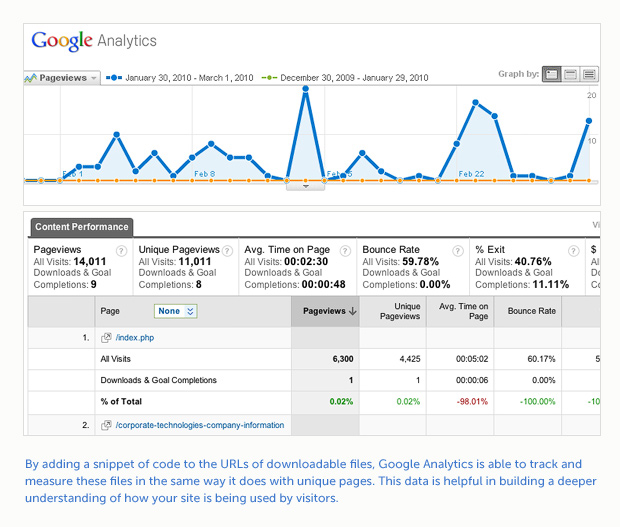
Task: Click the 00:00:06 time on page value
Action: [472, 380]
